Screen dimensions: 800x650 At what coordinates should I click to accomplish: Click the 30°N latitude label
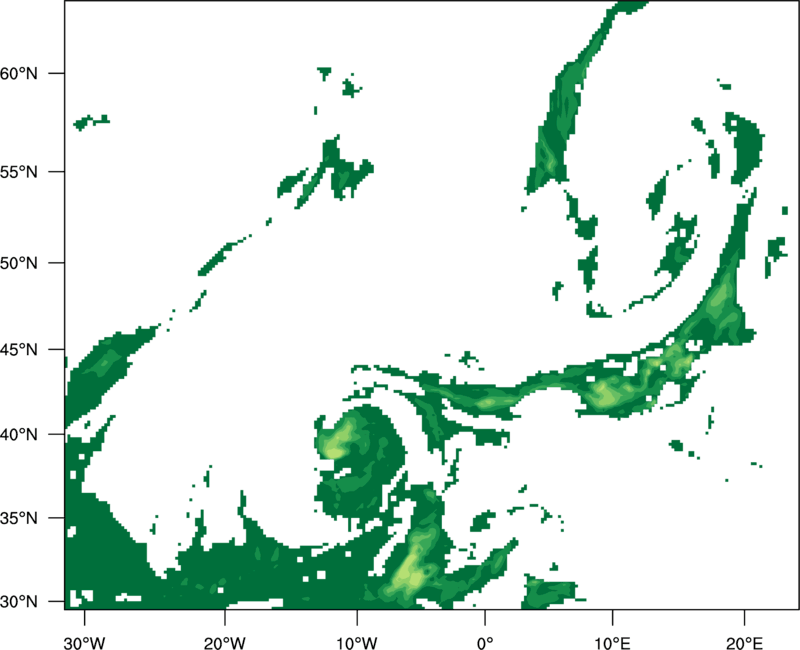click(x=19, y=602)
